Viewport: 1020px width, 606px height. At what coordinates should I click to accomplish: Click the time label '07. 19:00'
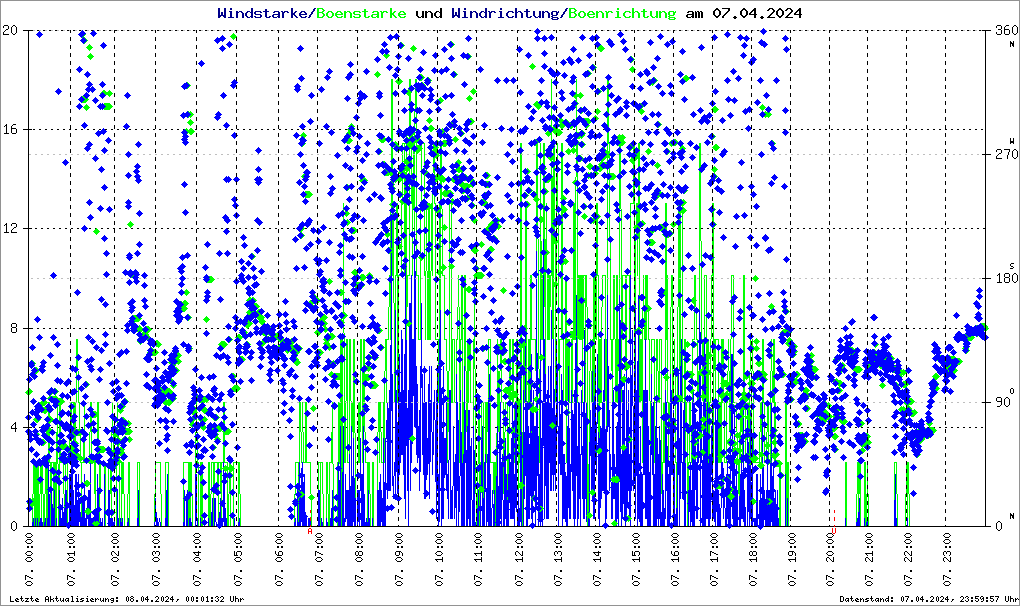click(x=792, y=560)
